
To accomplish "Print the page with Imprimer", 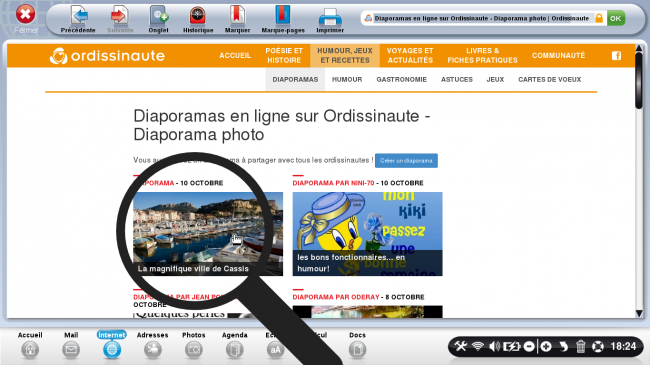I will point(330,19).
